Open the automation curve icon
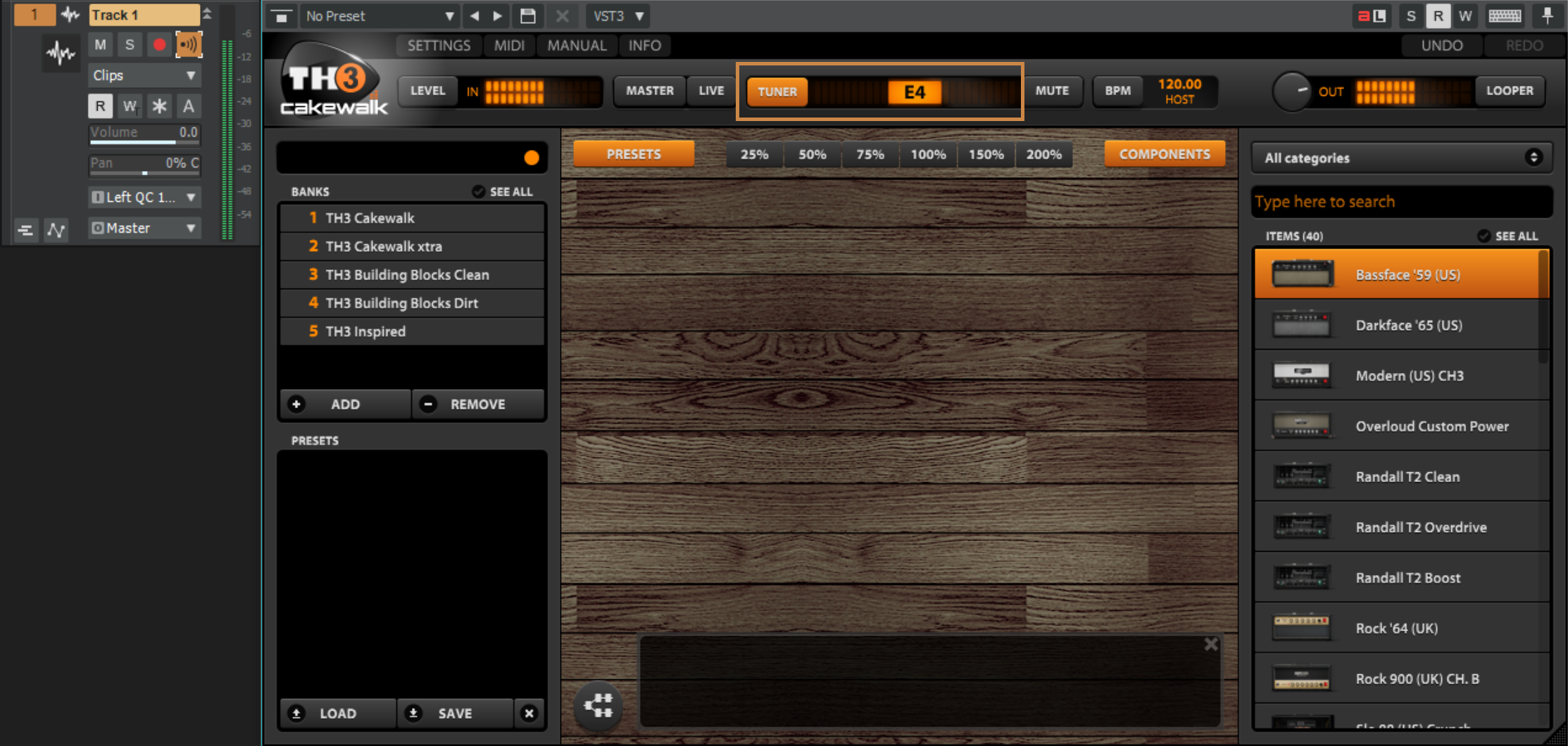 (x=56, y=229)
